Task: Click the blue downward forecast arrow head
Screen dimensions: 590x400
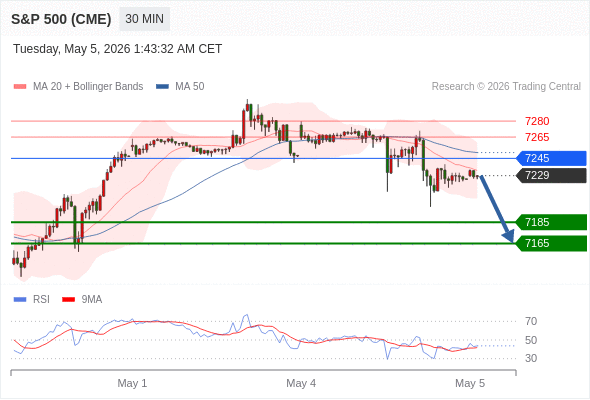Action: pyautogui.click(x=509, y=237)
